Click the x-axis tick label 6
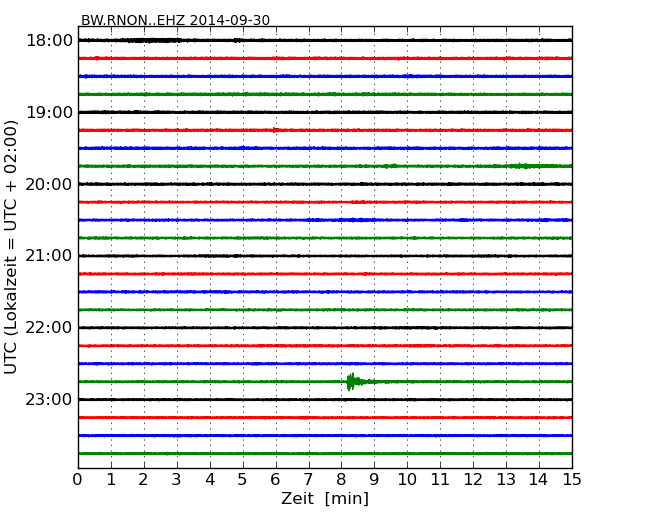The width and height of the screenshot is (650, 520). point(276,480)
